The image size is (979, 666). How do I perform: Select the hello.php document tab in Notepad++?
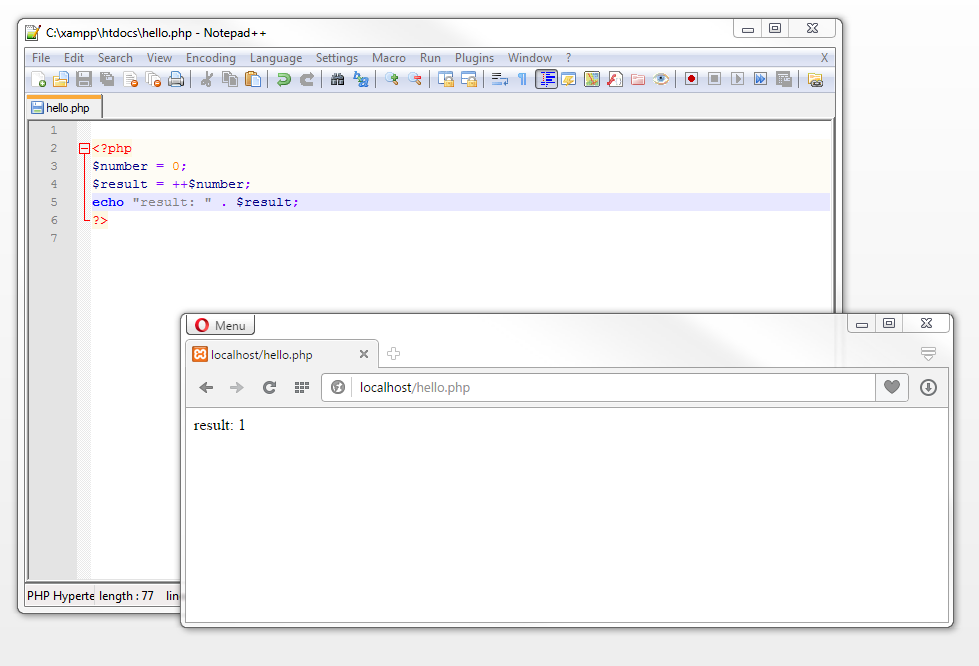point(65,107)
